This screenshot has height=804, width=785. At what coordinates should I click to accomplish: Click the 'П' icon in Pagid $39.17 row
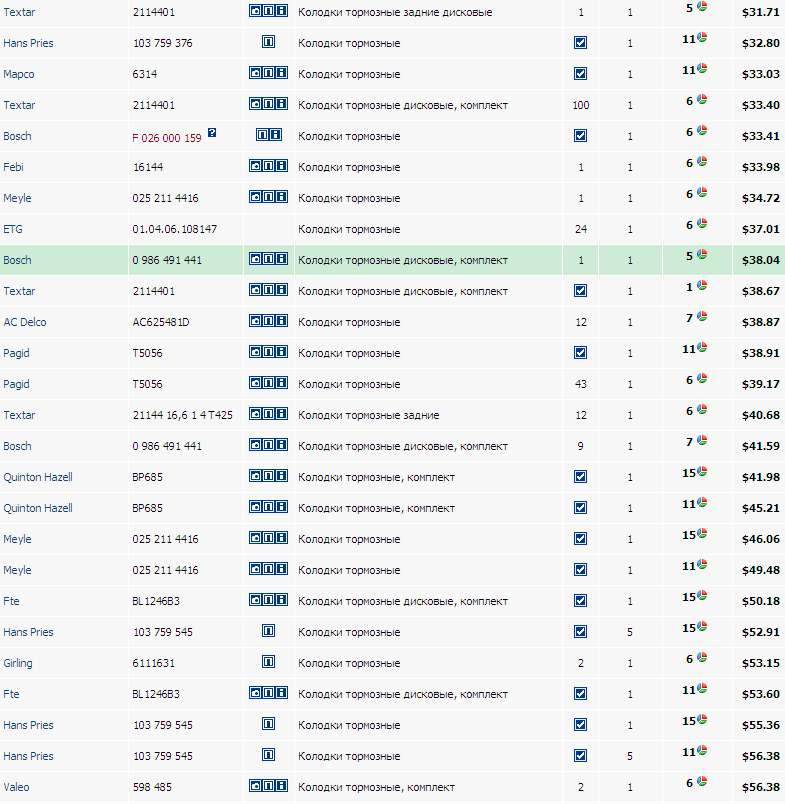coord(268,383)
